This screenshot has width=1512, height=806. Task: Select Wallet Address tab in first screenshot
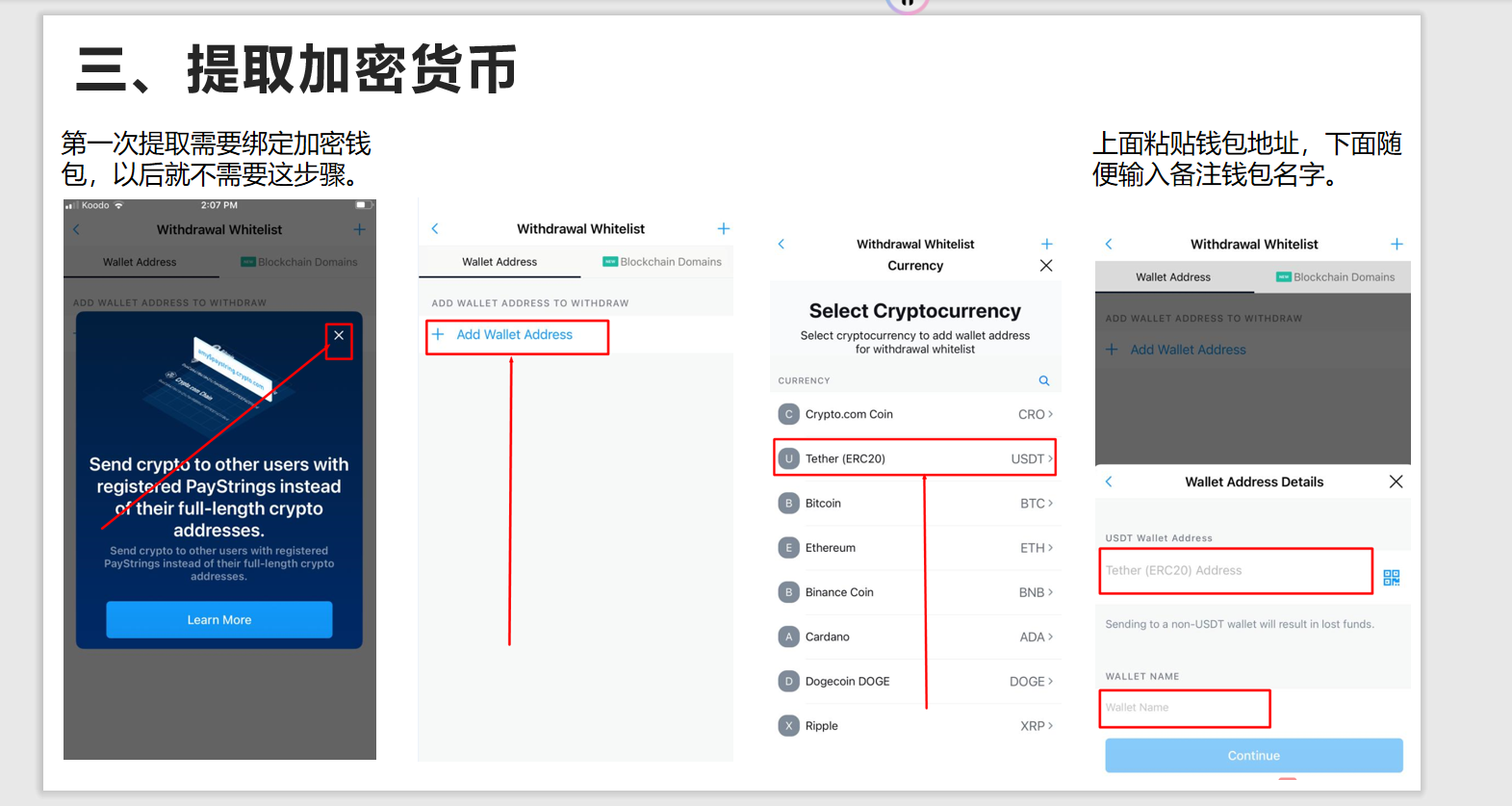tap(140, 262)
